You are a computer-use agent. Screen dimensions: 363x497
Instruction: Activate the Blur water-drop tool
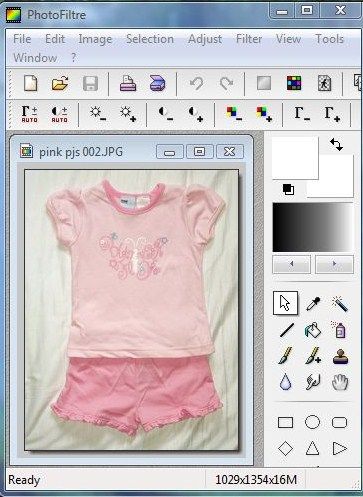286,382
